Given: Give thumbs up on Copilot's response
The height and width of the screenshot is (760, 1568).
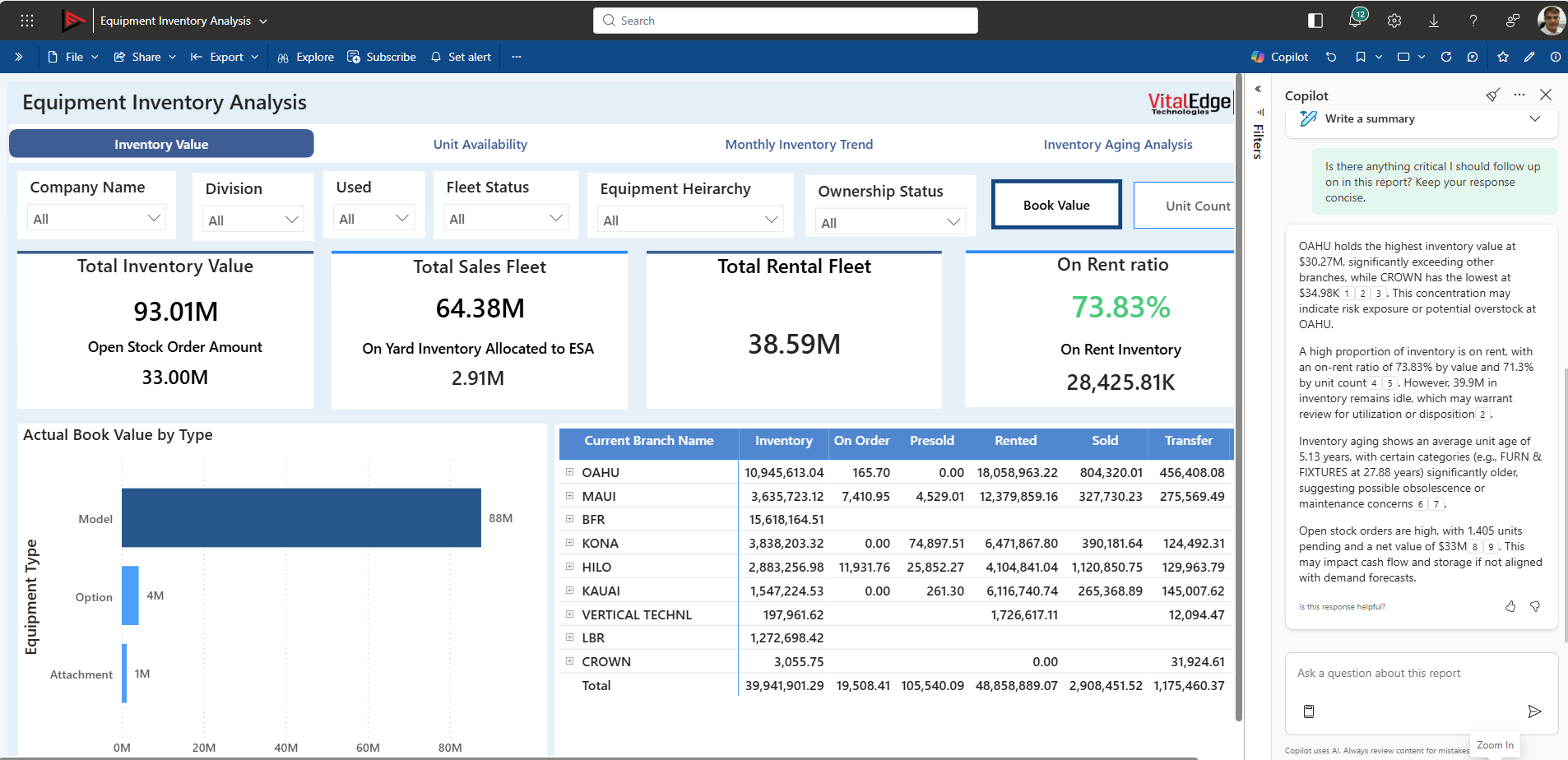Looking at the screenshot, I should coord(1510,606).
